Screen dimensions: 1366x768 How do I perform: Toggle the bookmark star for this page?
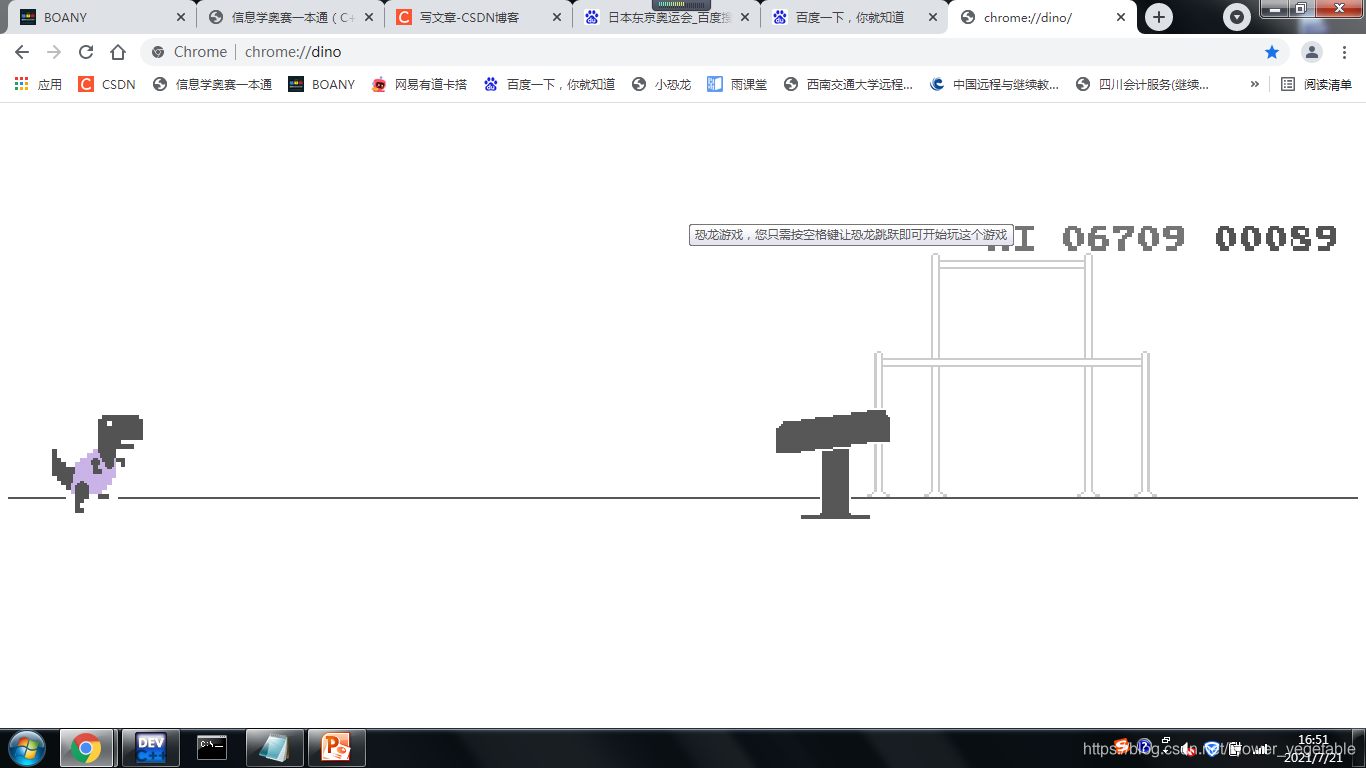pyautogui.click(x=1272, y=52)
